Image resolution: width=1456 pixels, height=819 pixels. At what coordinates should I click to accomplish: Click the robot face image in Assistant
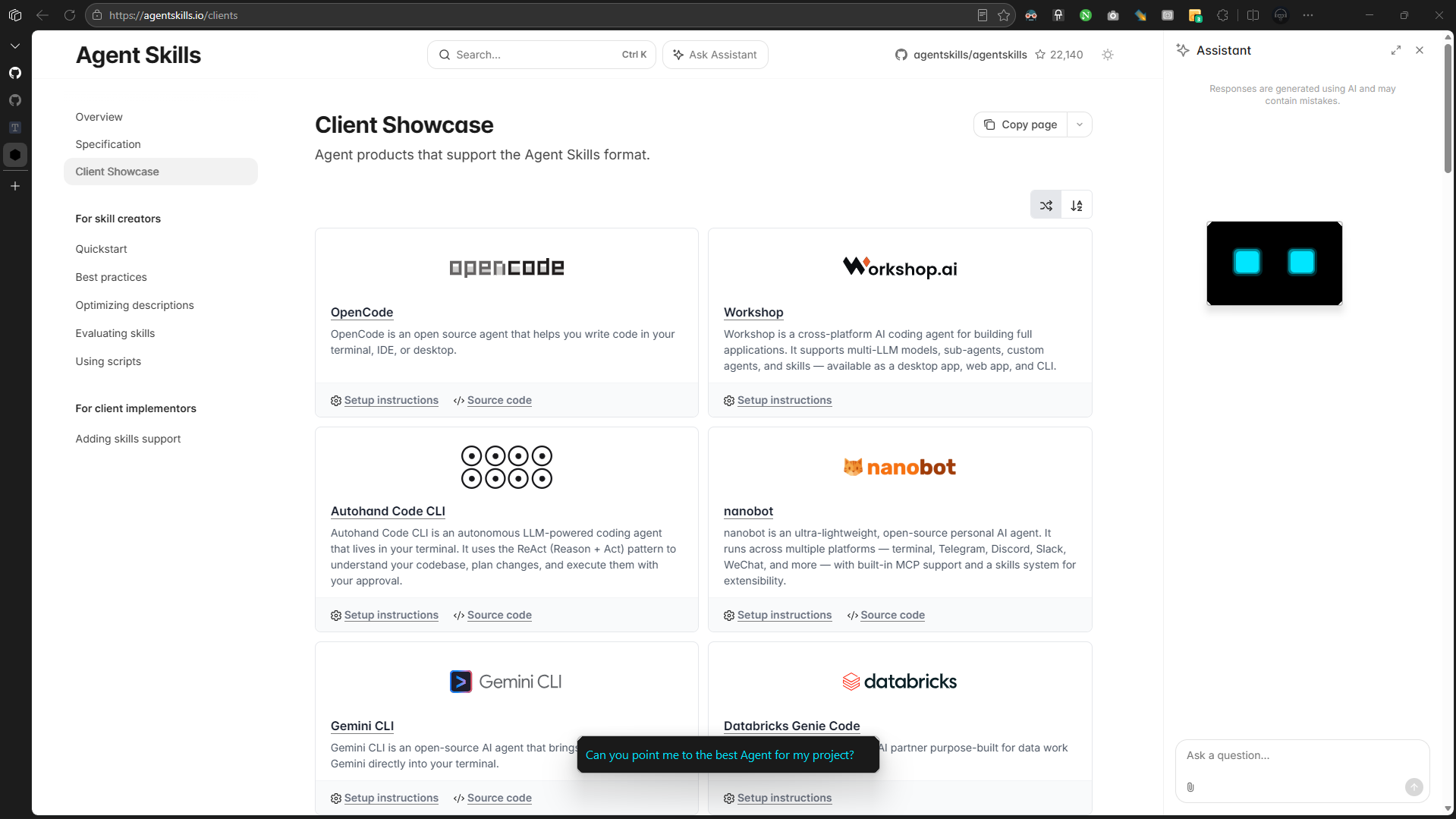1274,263
